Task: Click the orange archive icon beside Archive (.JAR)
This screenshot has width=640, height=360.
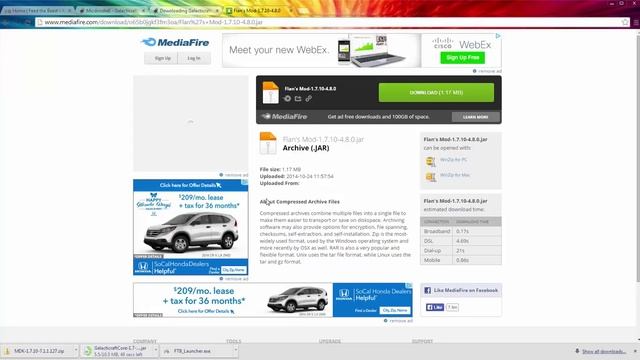Action: pos(268,143)
